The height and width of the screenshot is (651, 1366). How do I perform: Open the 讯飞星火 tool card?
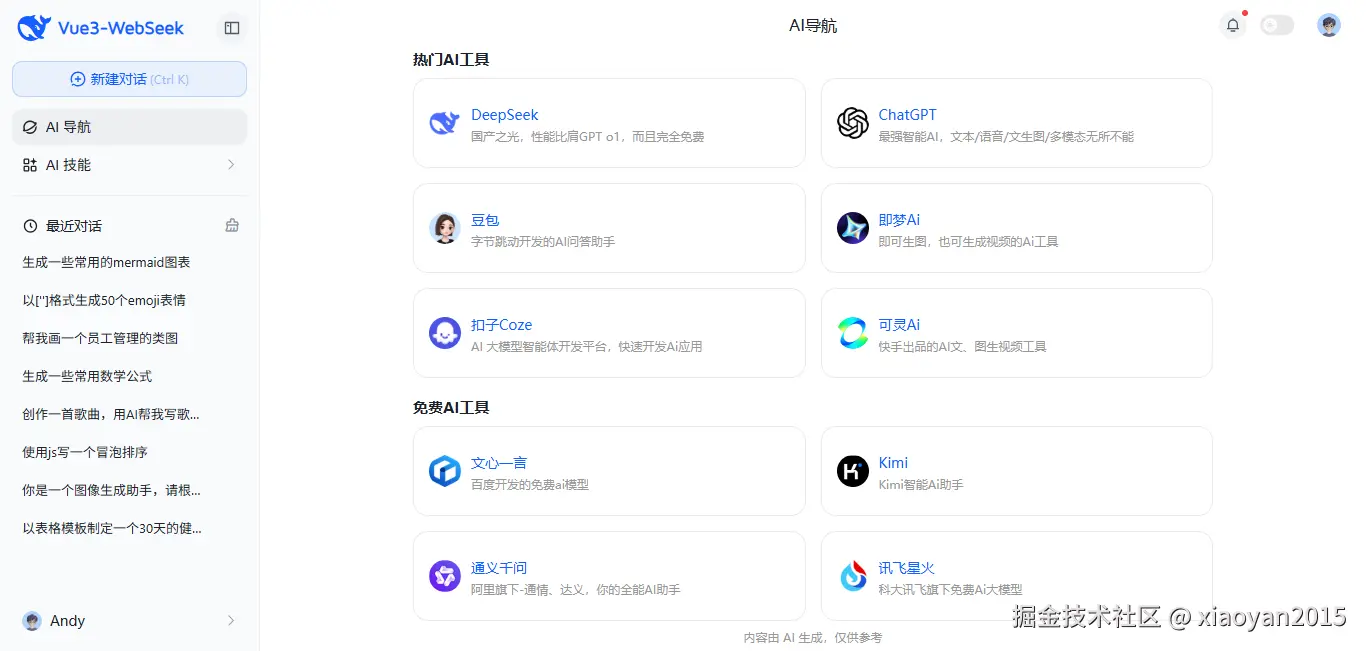[1016, 575]
